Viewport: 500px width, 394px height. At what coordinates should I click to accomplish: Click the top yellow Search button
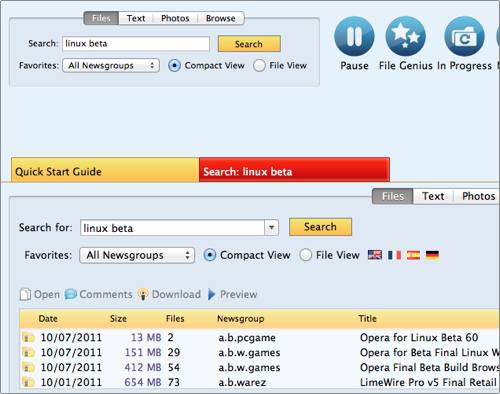pyautogui.click(x=249, y=44)
